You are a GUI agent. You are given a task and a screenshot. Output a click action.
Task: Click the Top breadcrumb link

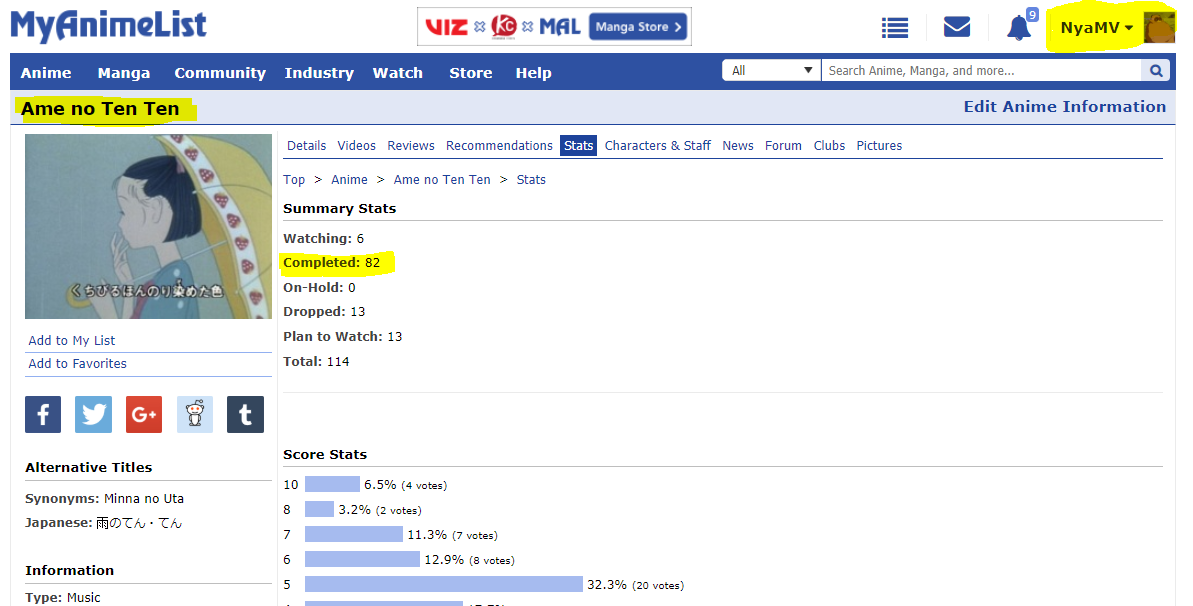pos(294,180)
